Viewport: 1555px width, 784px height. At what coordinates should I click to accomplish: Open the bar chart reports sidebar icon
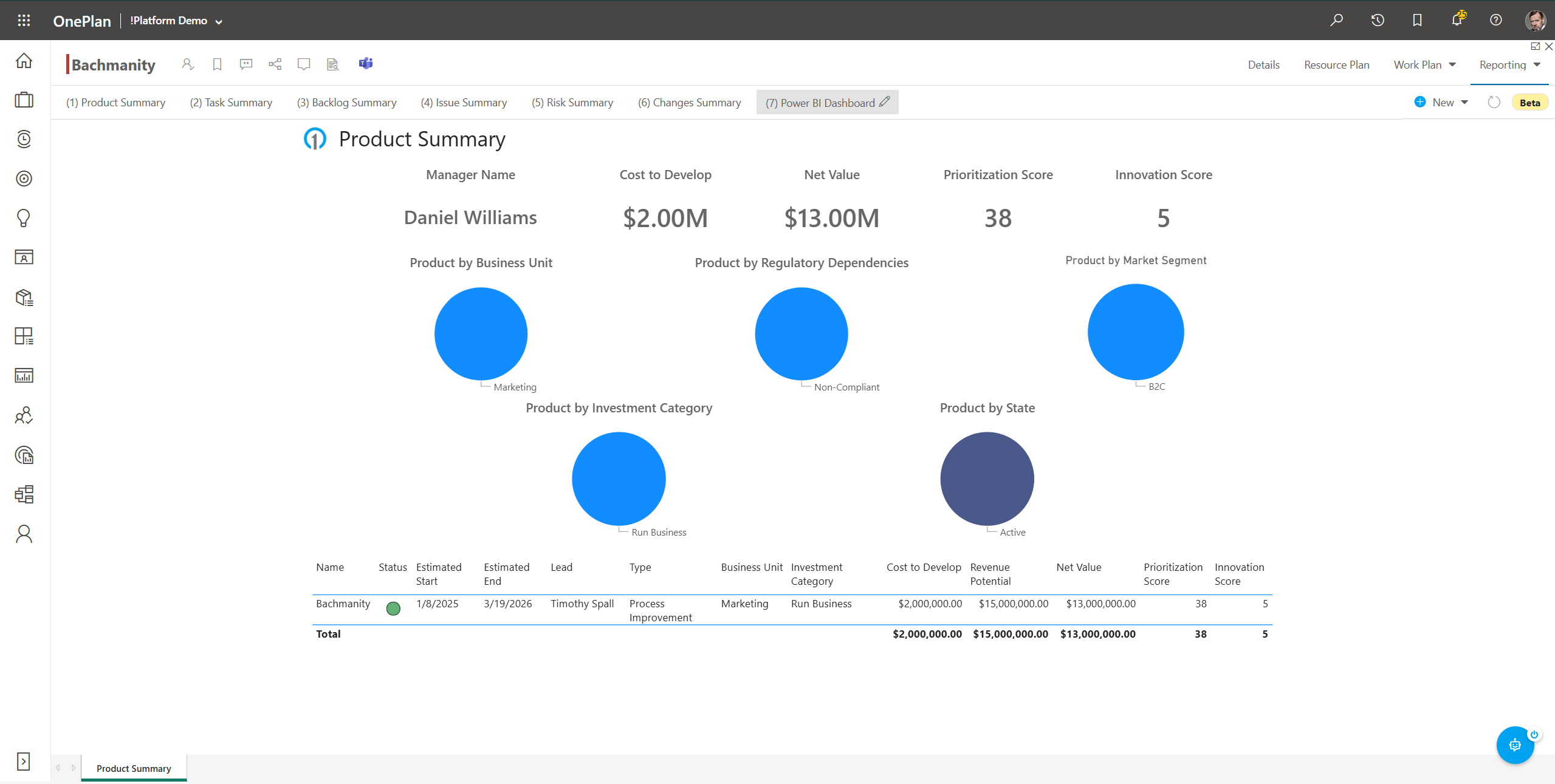tap(24, 376)
